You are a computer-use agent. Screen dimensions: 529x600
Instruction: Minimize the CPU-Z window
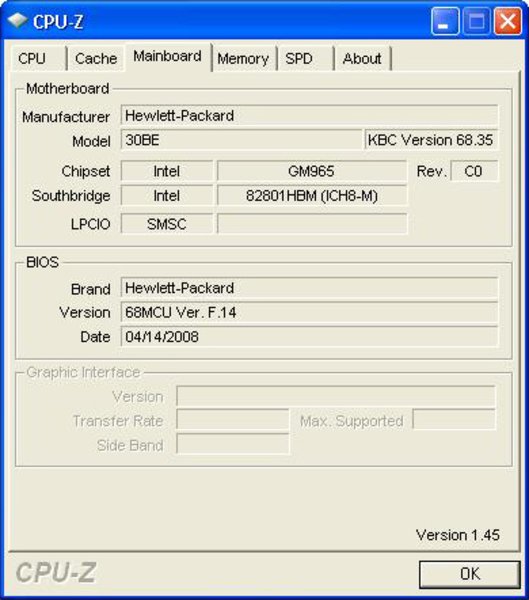coord(445,21)
